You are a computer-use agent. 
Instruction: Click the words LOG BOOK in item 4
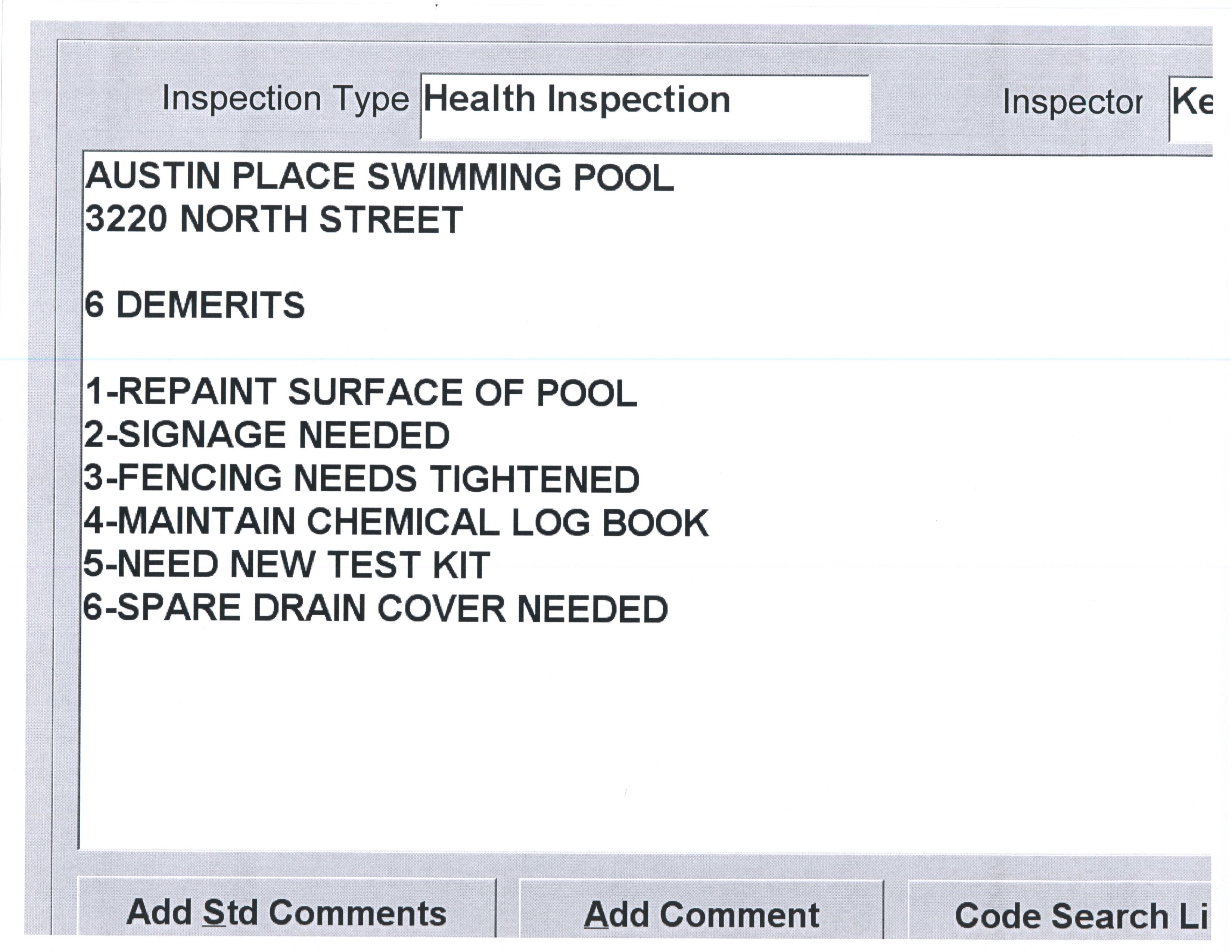(609, 523)
